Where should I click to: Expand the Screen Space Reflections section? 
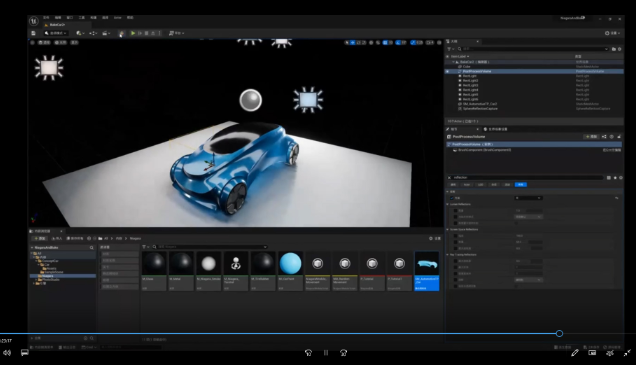(448, 230)
